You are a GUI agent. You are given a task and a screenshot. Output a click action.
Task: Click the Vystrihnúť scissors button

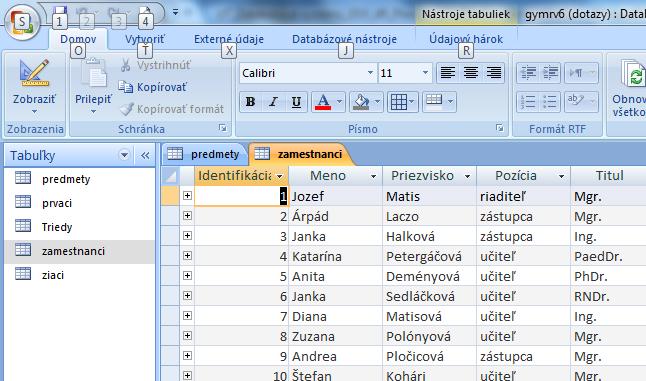[155, 65]
